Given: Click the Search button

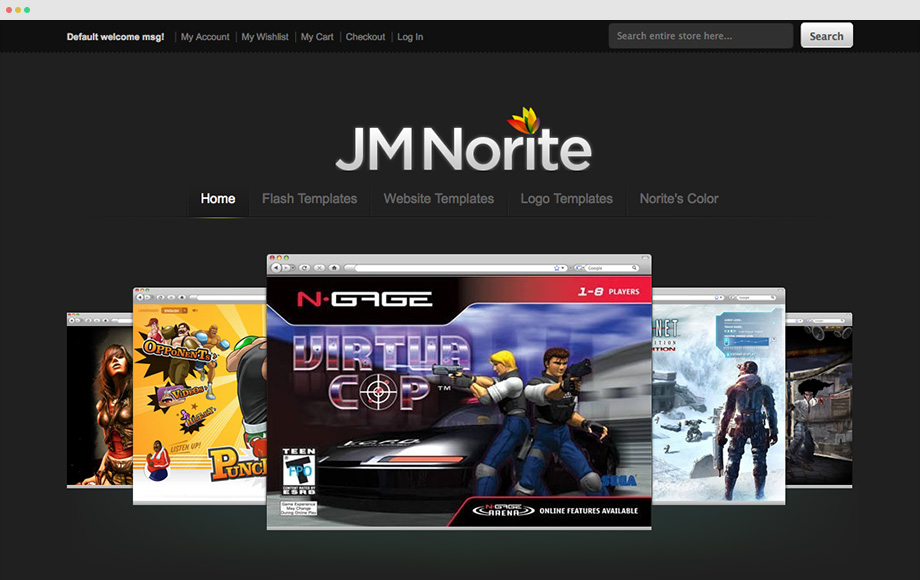Looking at the screenshot, I should click(x=826, y=36).
